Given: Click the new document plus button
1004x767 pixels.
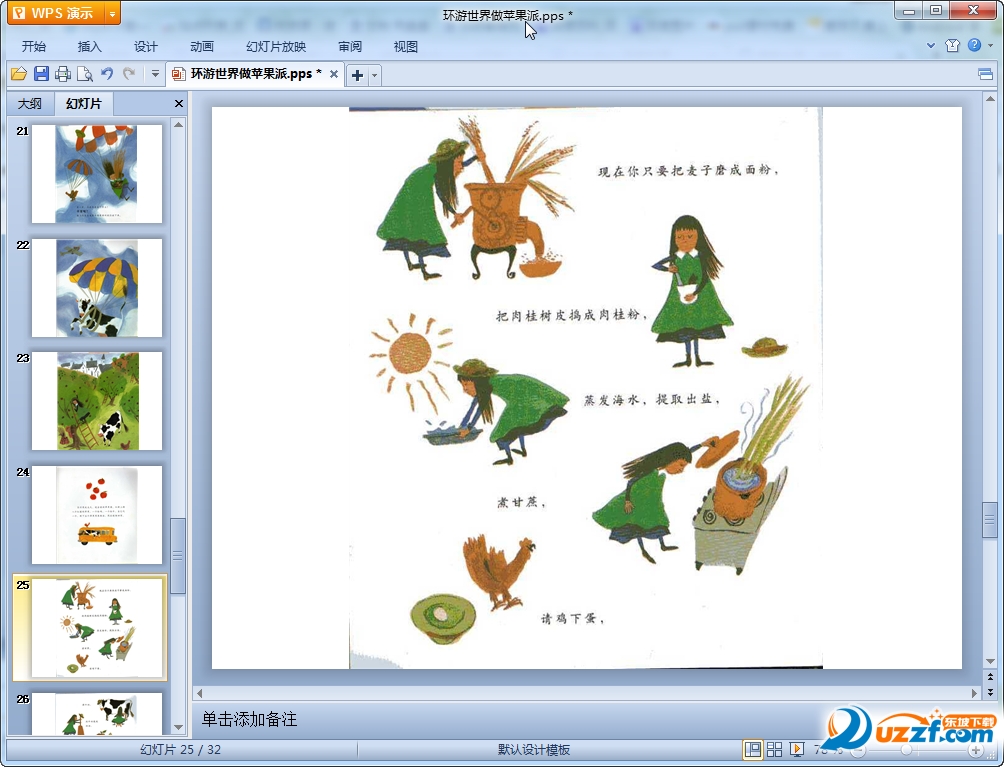Looking at the screenshot, I should tap(357, 76).
